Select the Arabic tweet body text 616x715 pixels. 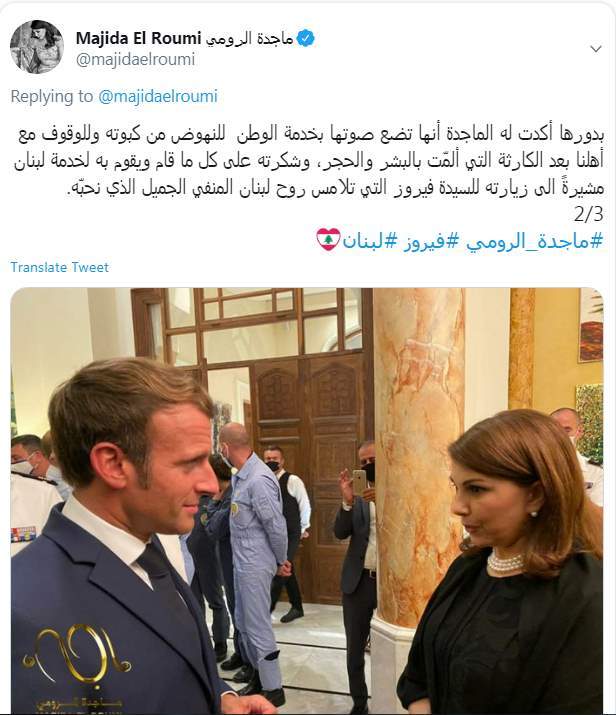[x=309, y=161]
